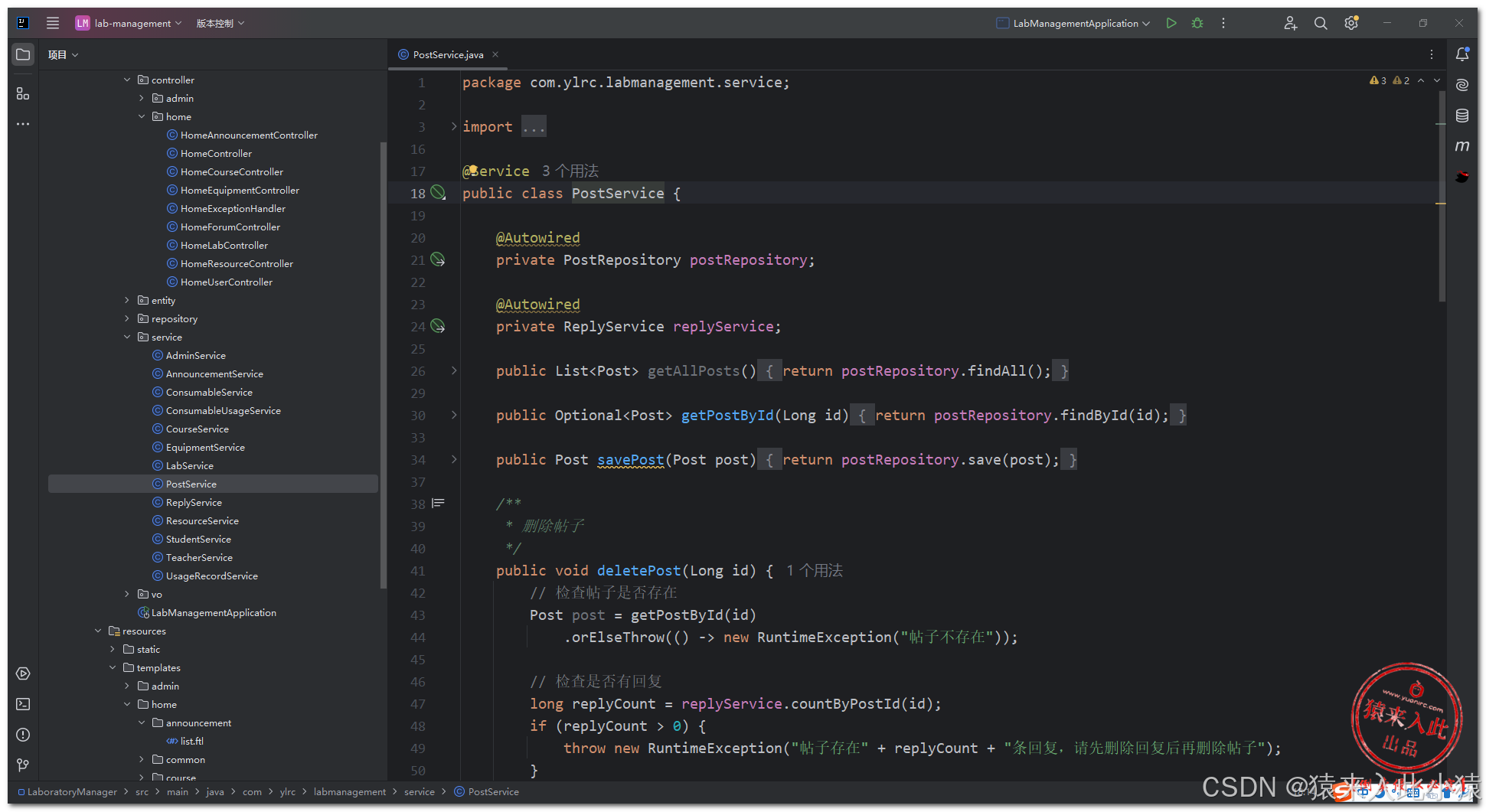The height and width of the screenshot is (812, 1486).
Task: Expand the vo package
Action: point(127,594)
